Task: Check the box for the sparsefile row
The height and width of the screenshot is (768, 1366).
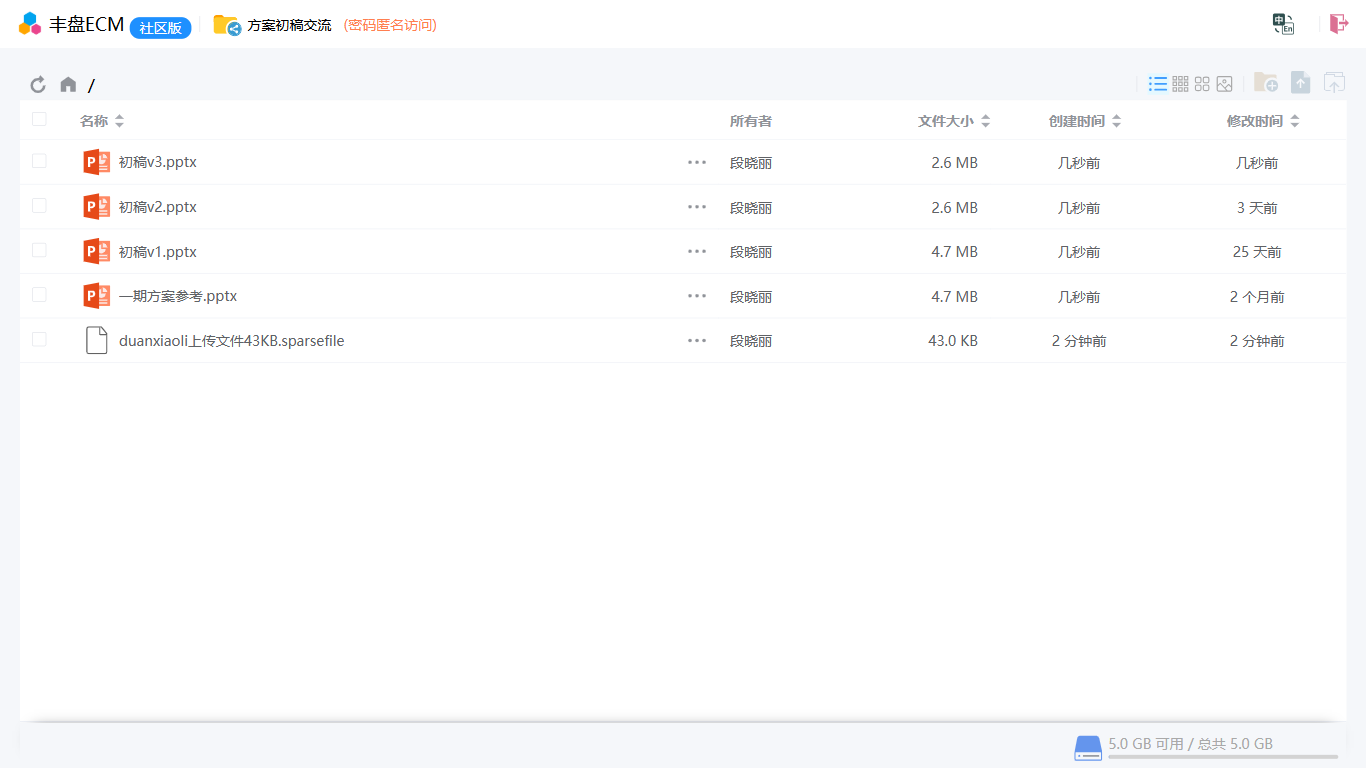Action: (x=39, y=339)
